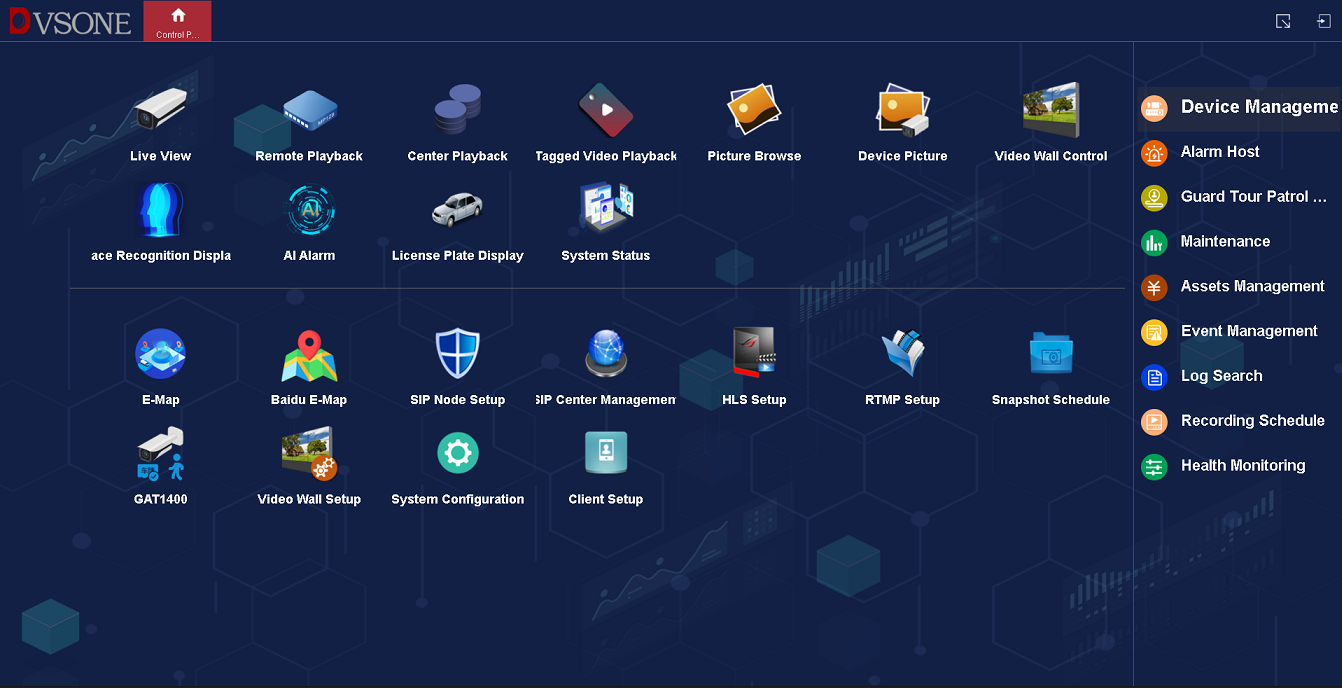This screenshot has height=688, width=1342.
Task: Launch Video Wall Control
Action: 1050,111
